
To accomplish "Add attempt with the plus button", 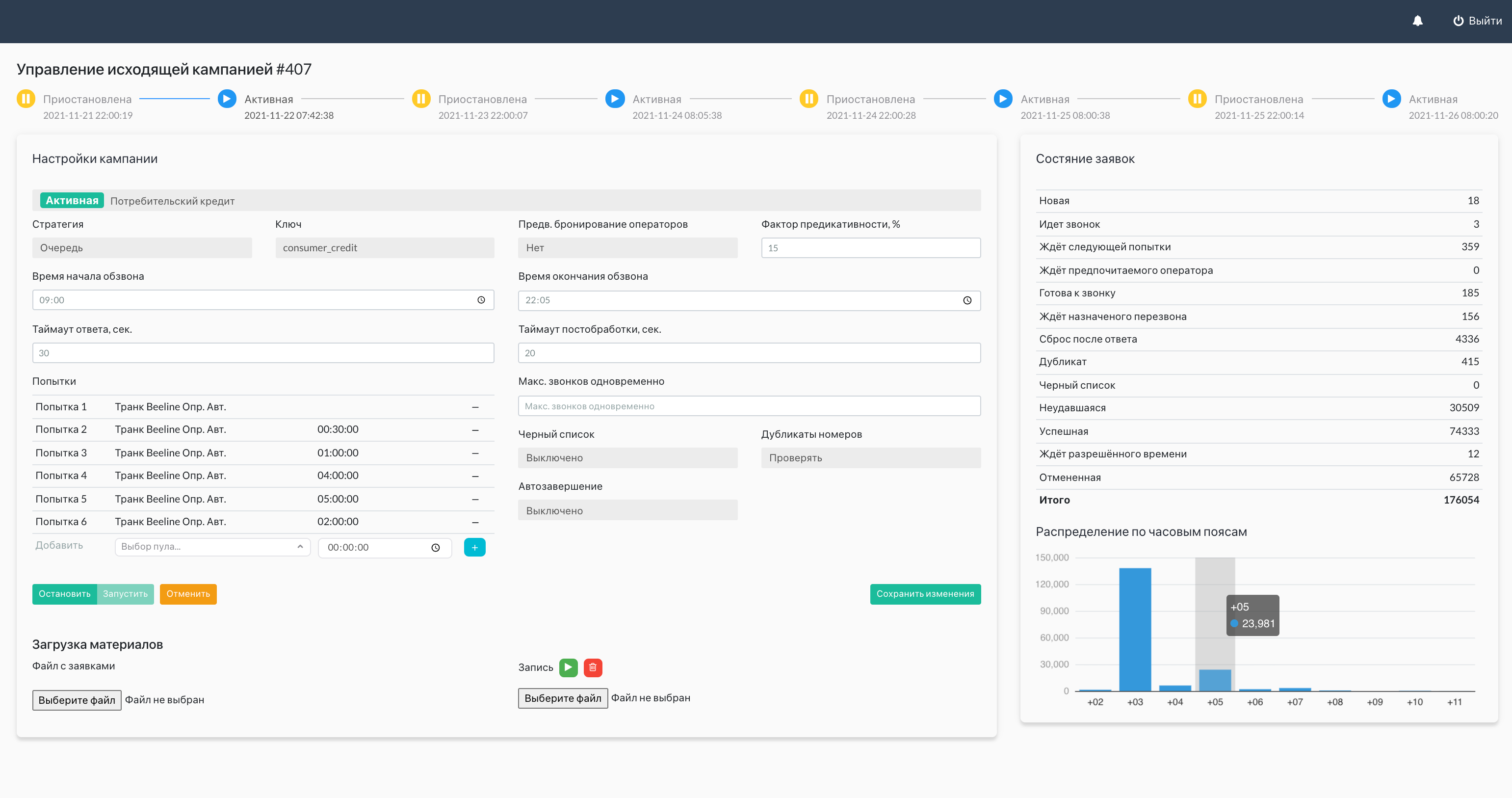I will [475, 547].
